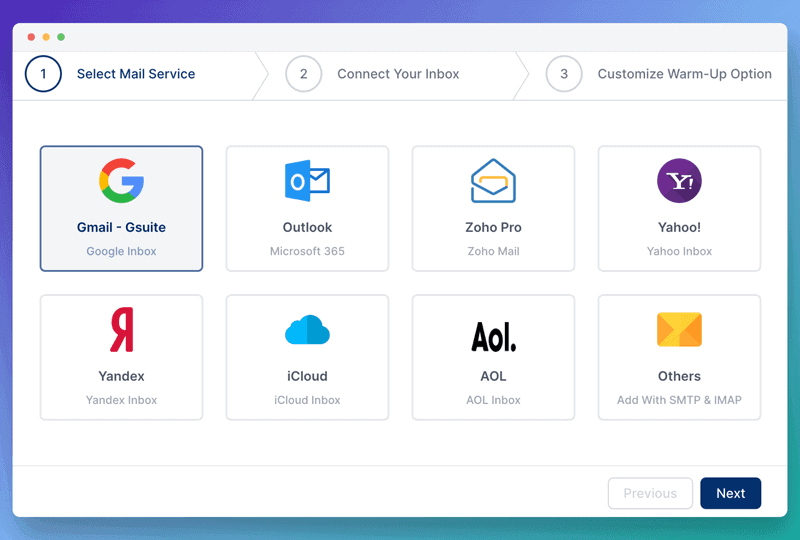Image resolution: width=800 pixels, height=540 pixels.
Task: Go to the Select Mail Service step
Action: [x=136, y=74]
